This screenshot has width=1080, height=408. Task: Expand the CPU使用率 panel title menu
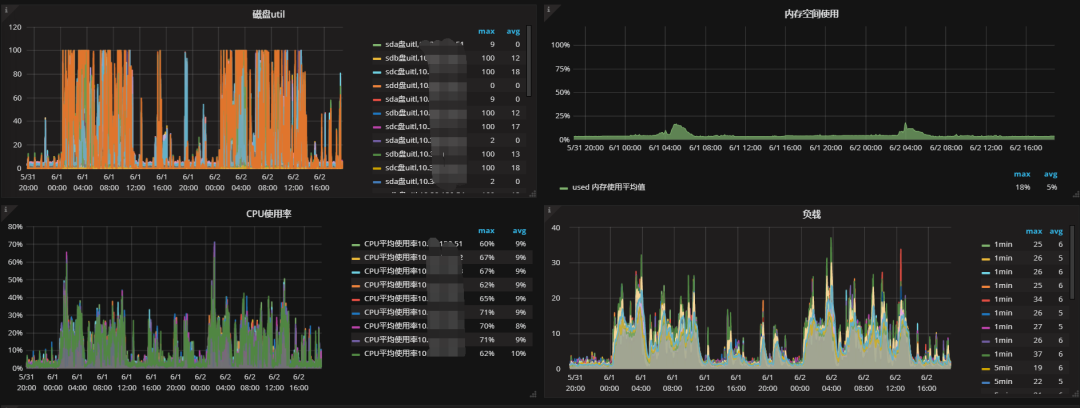[268, 214]
